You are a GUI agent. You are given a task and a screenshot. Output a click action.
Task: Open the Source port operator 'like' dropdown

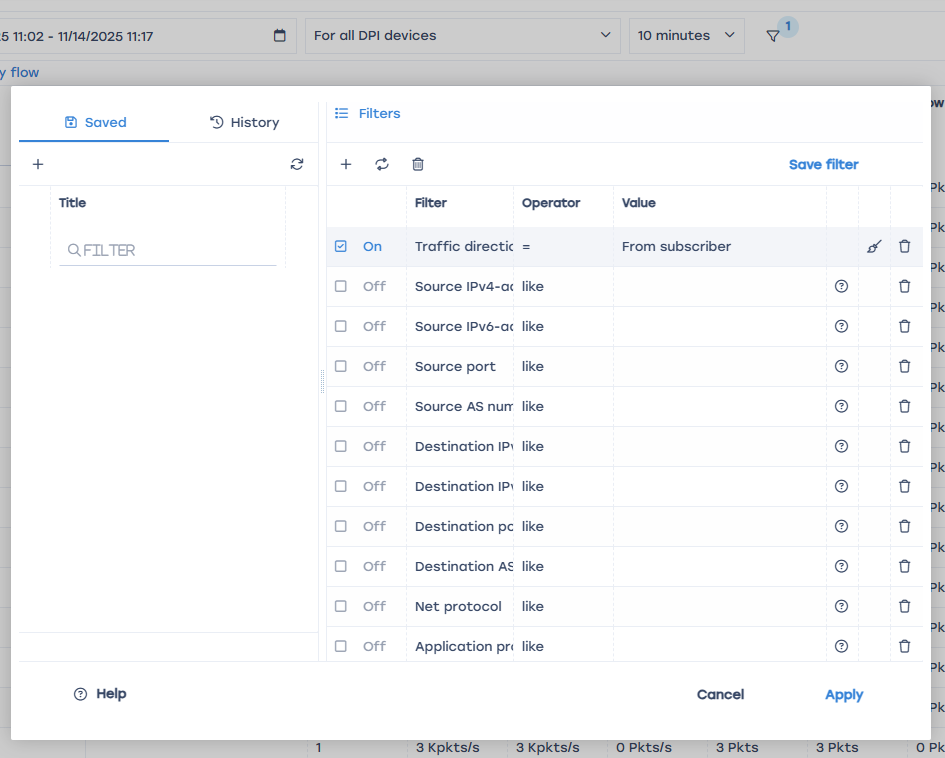562,367
